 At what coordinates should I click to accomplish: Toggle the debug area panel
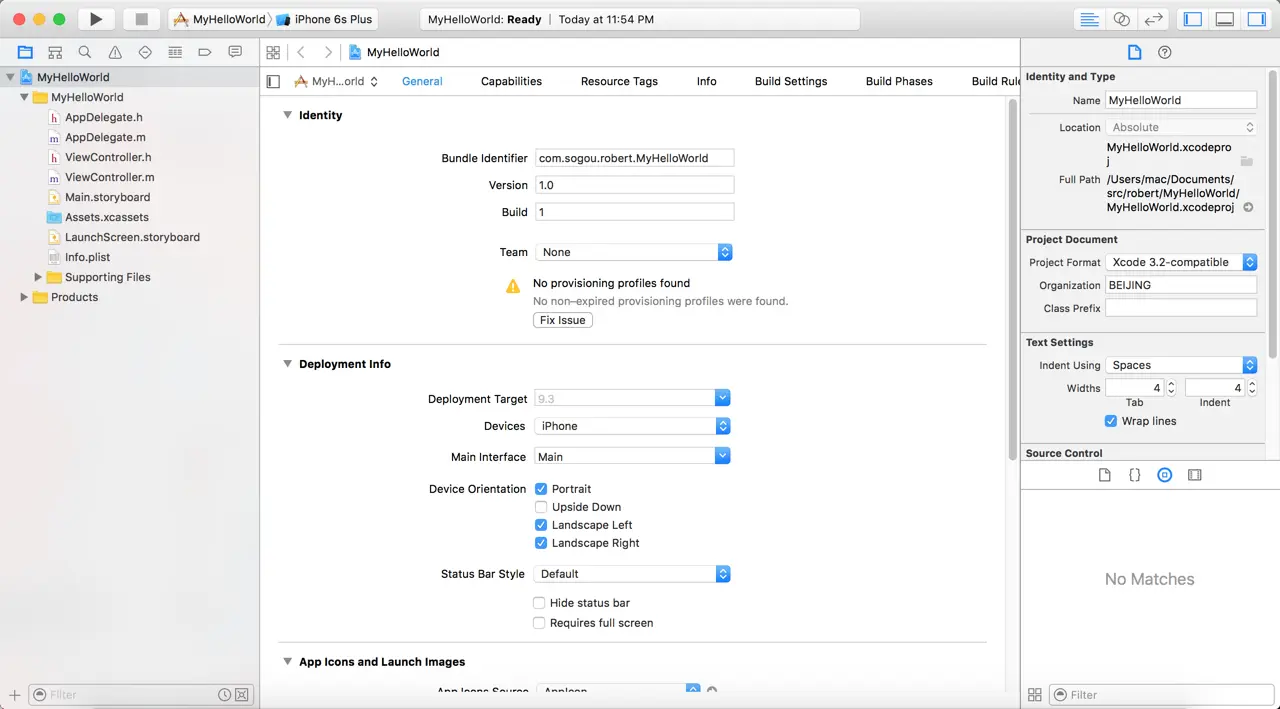coord(1224,19)
